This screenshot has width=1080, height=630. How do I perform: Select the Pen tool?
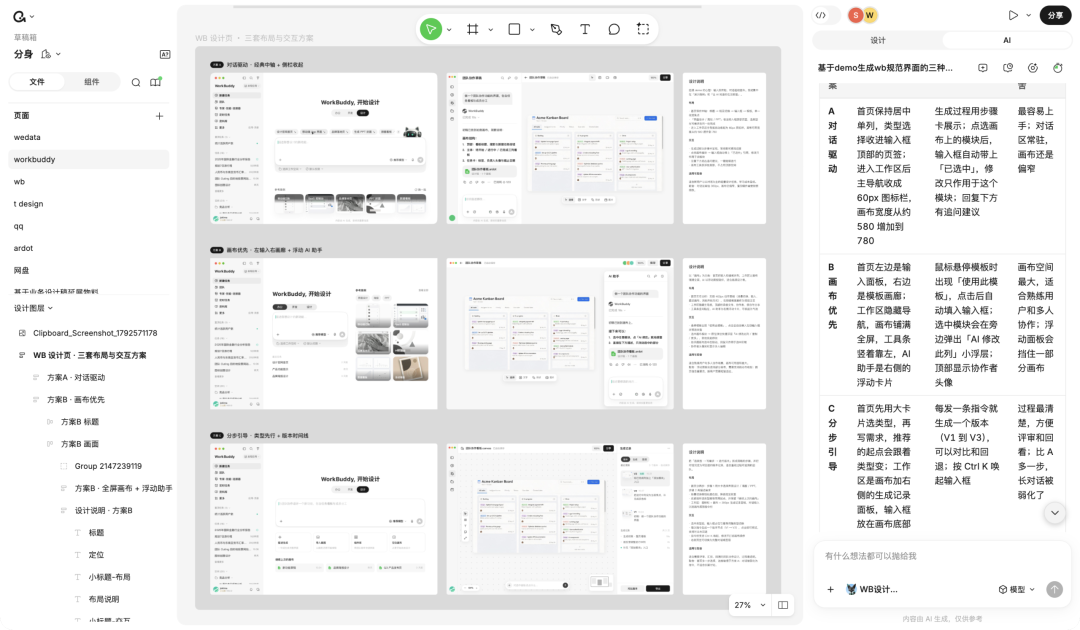556,29
